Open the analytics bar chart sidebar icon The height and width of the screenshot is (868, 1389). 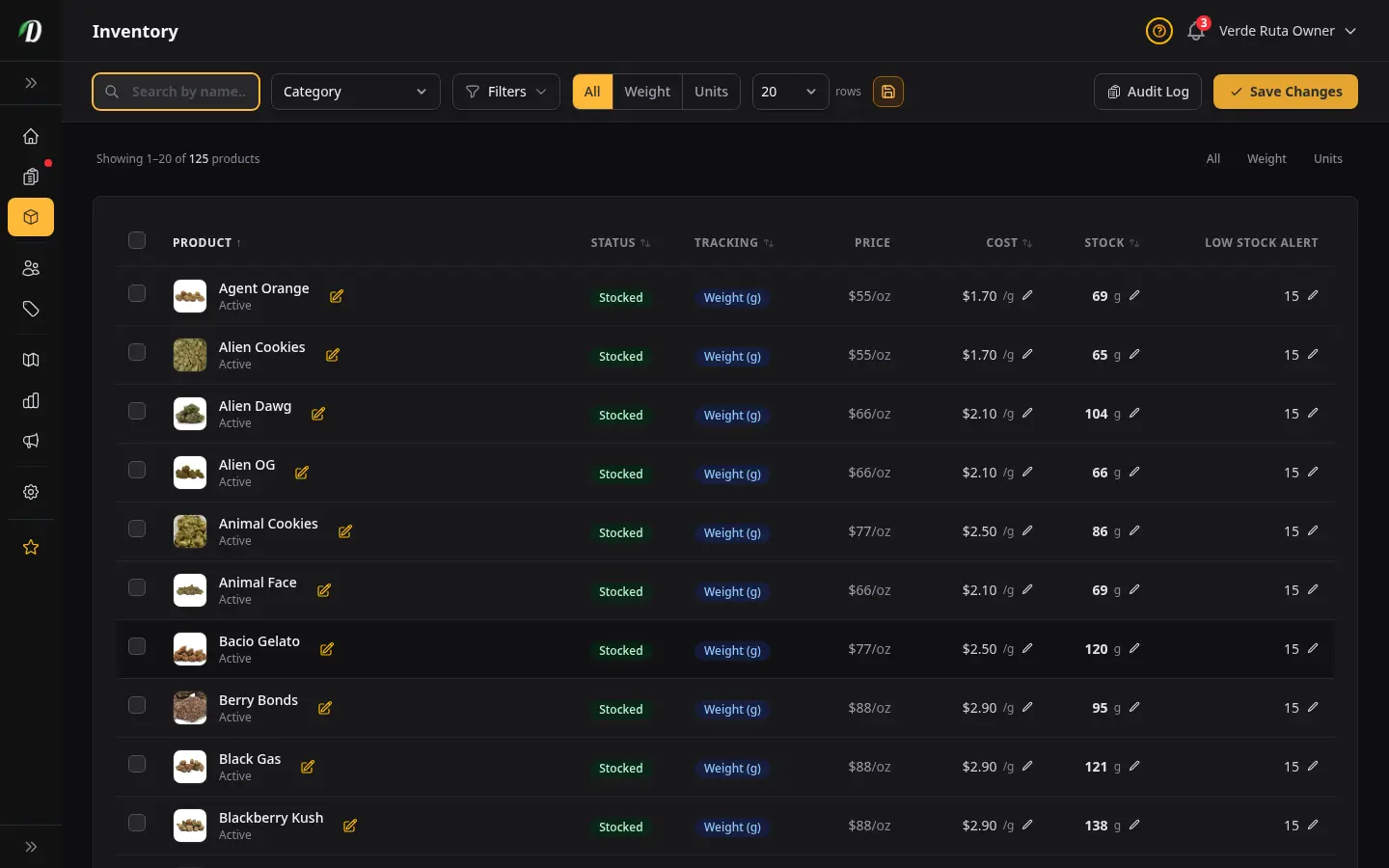(31, 400)
